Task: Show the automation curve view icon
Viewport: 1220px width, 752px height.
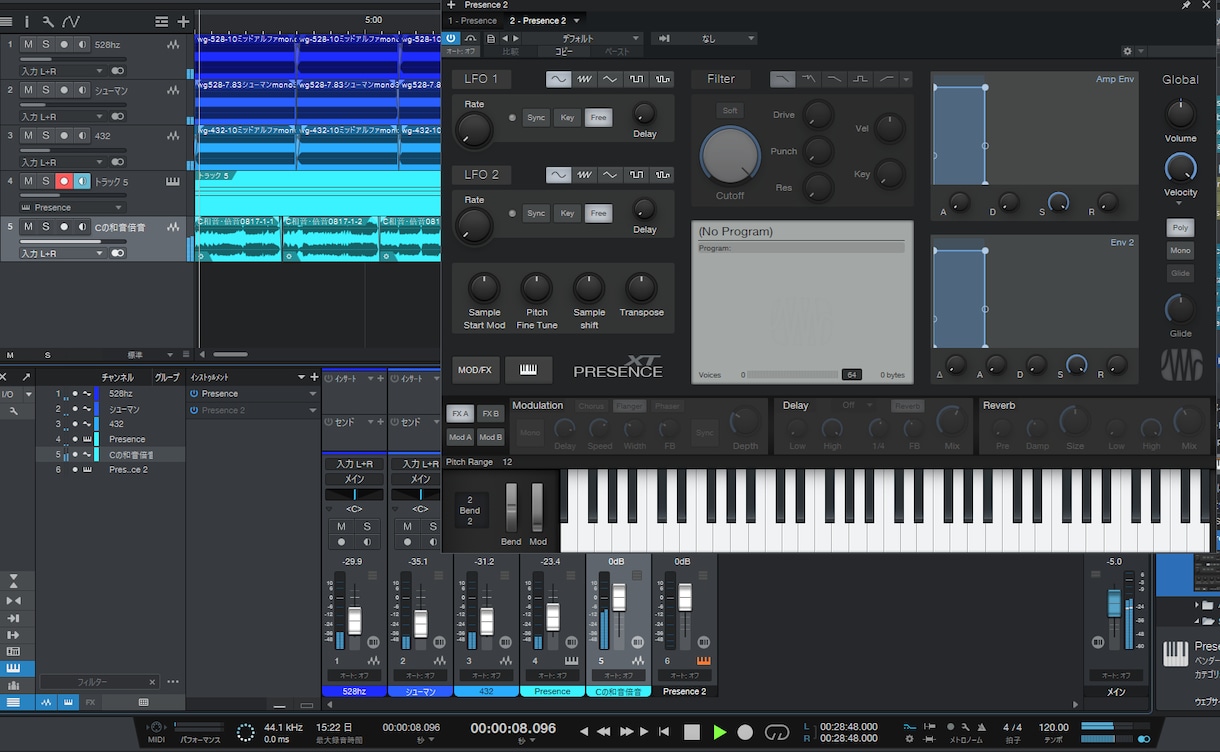Action: point(71,21)
